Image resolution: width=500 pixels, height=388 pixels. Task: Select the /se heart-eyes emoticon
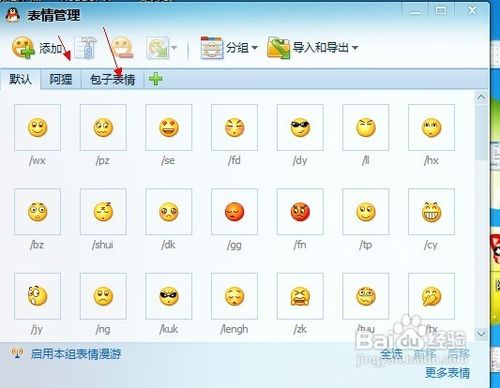click(x=169, y=127)
